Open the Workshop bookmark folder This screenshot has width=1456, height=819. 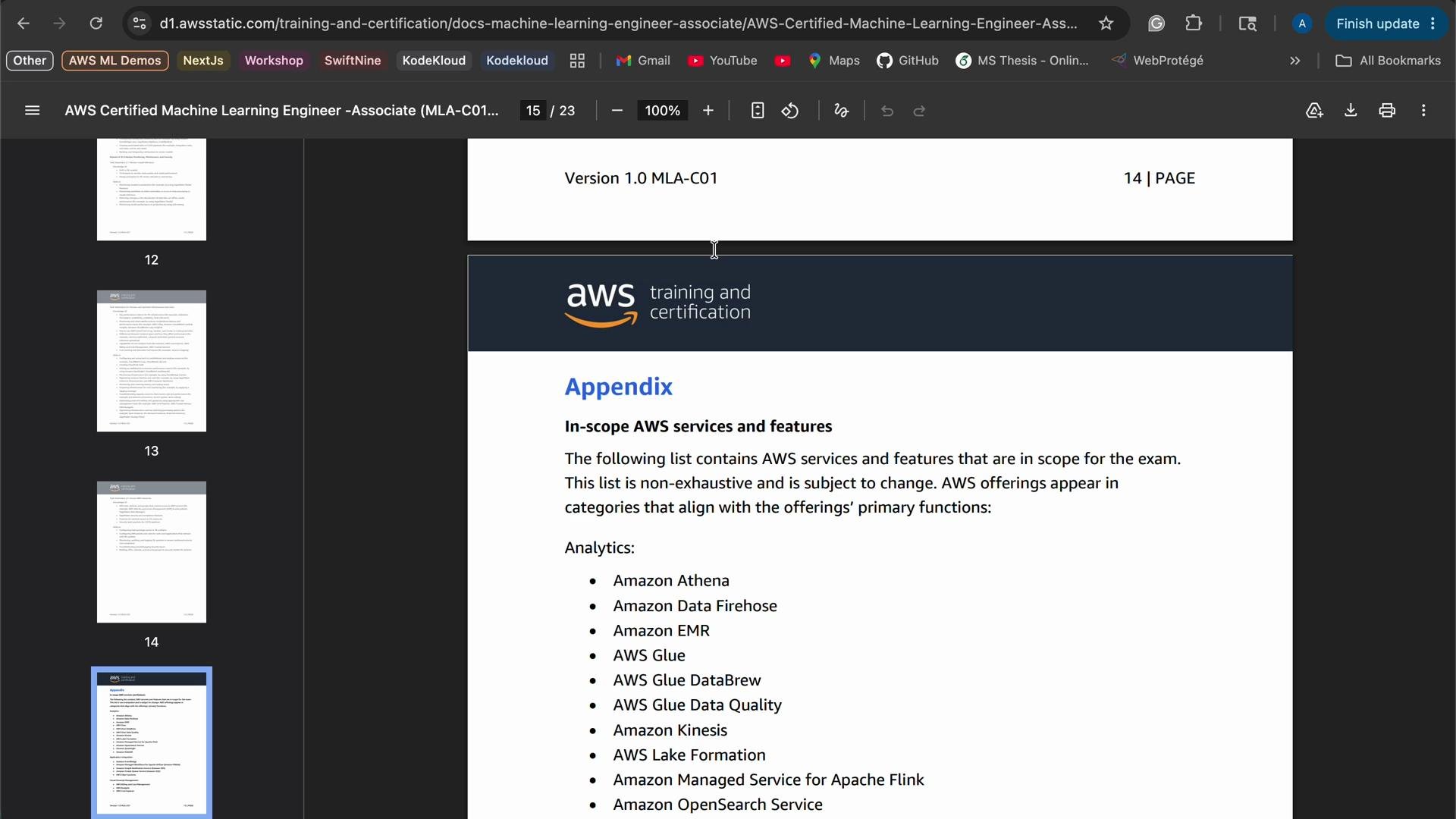[274, 61]
